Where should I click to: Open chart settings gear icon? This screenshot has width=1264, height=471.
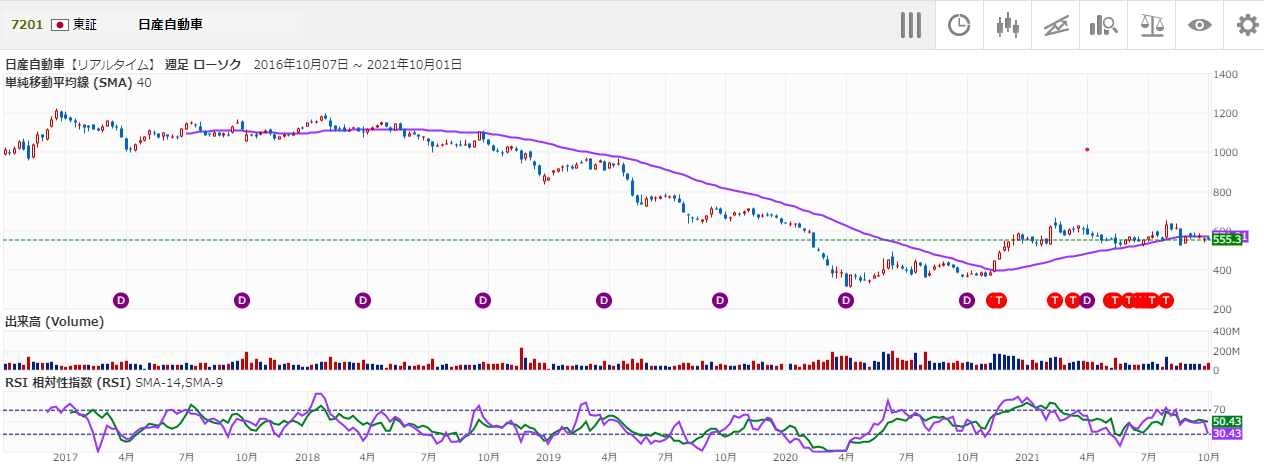pyautogui.click(x=1246, y=25)
